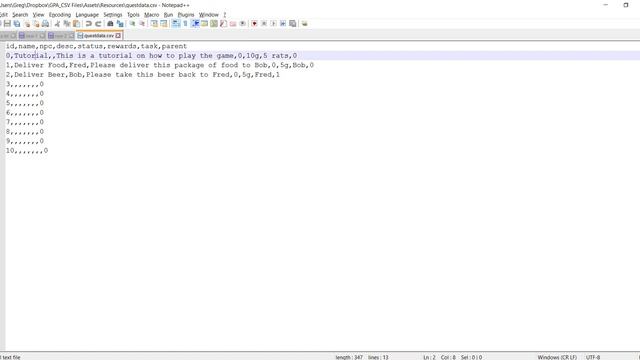The image size is (640, 360).
Task: Click the 'length : 347' status bar entry
Action: (349, 357)
